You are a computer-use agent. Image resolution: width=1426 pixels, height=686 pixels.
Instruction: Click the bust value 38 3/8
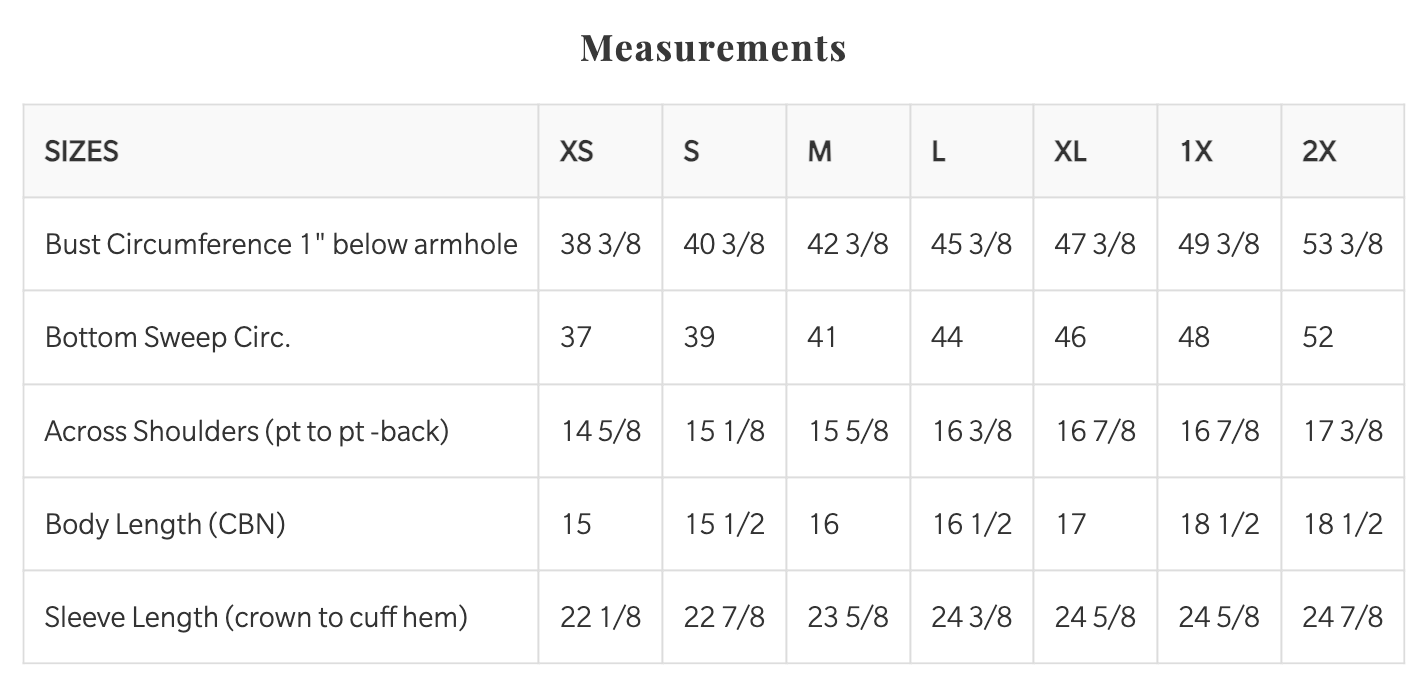pyautogui.click(x=600, y=244)
